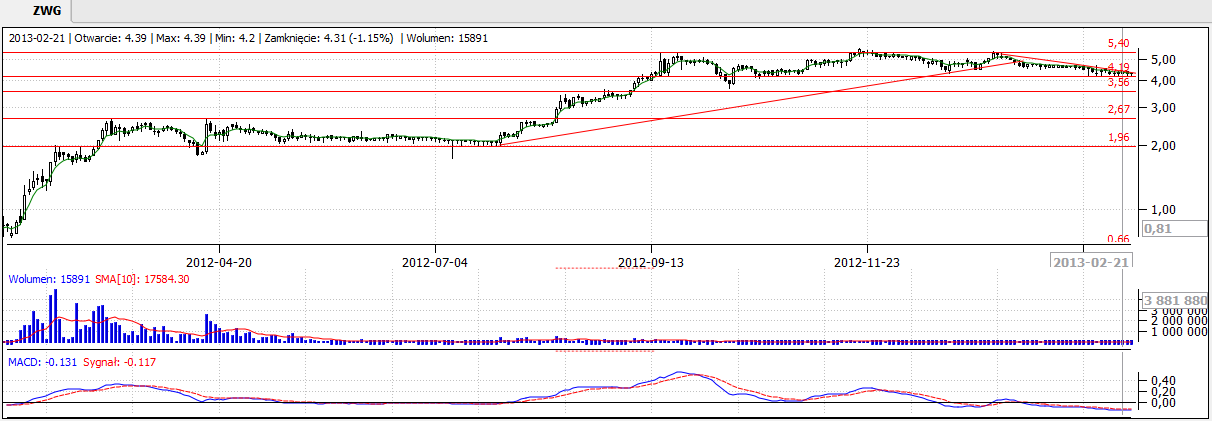
Task: Click the 5,00 price axis tick
Action: (1162, 60)
